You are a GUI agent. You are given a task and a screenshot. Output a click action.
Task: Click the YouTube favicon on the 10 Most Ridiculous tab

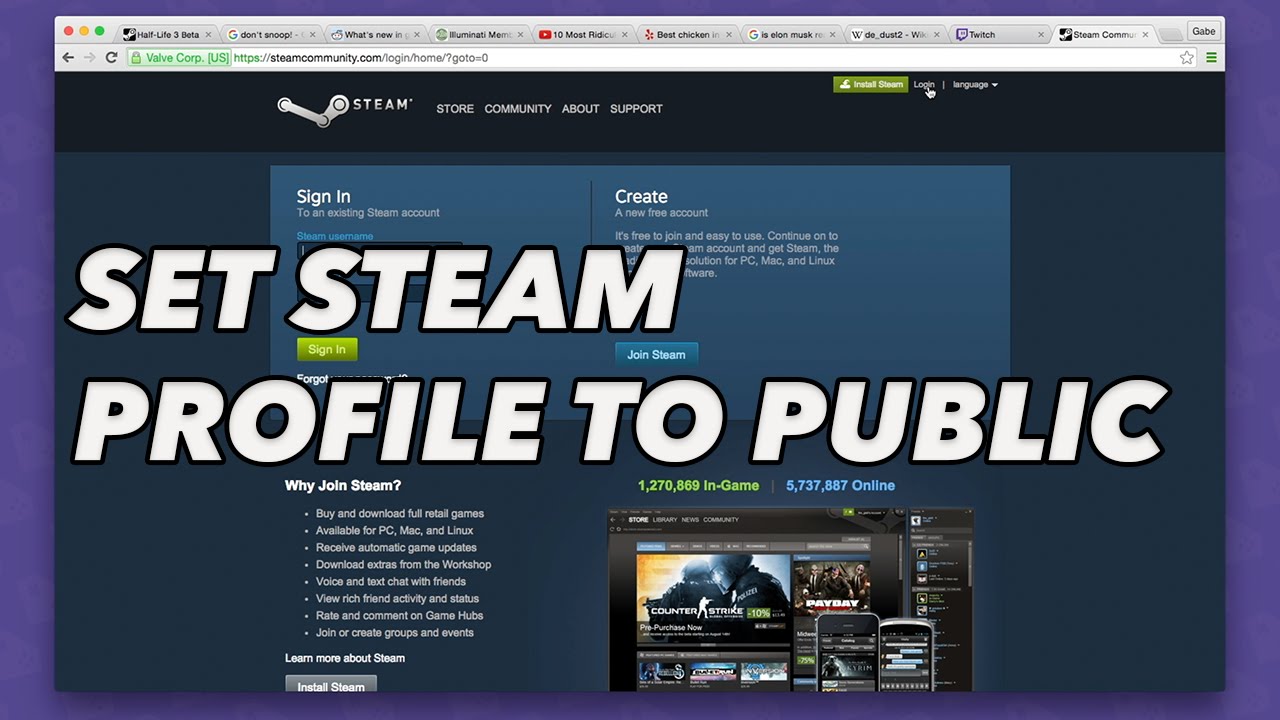click(545, 35)
